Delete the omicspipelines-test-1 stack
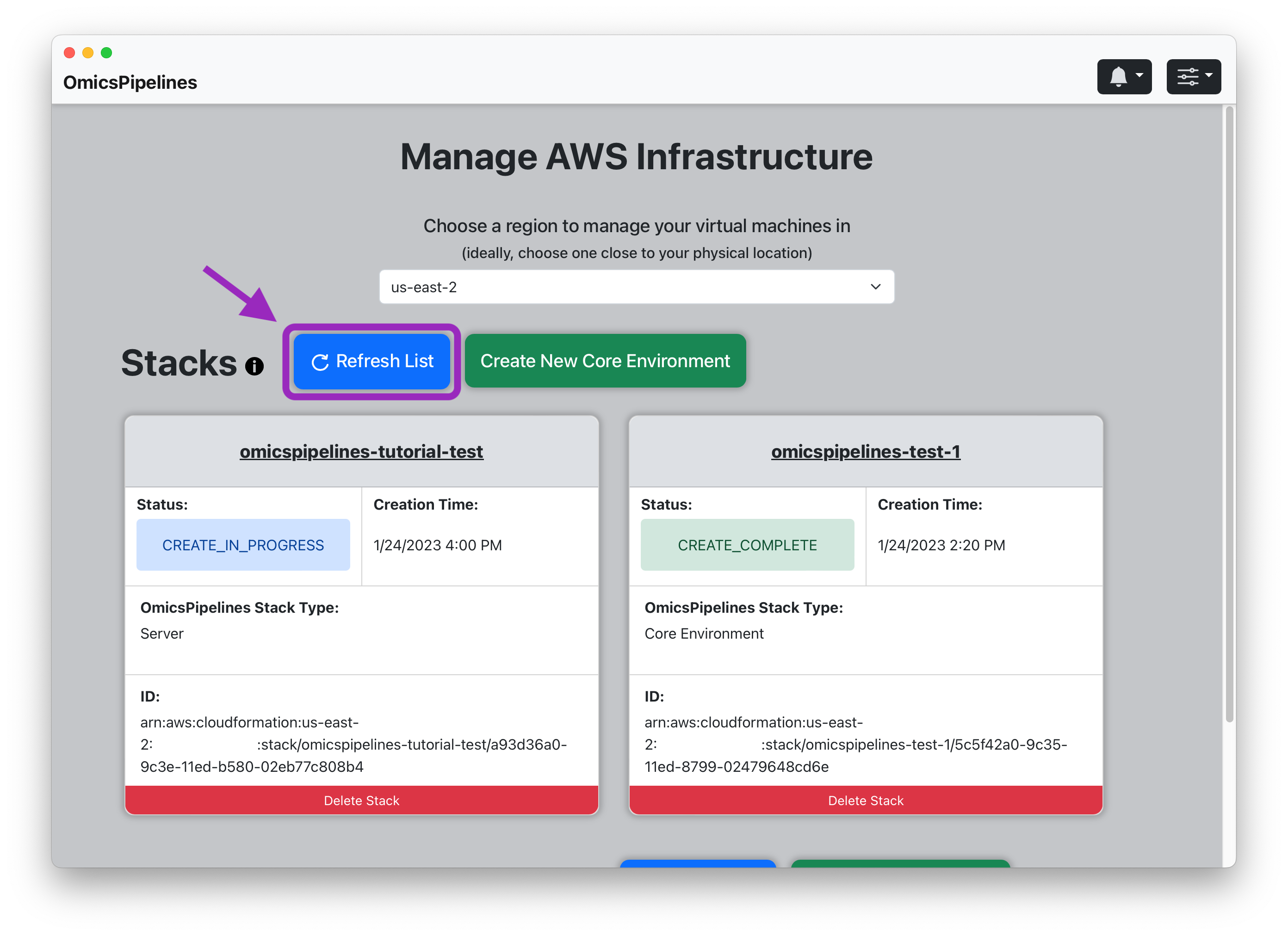This screenshot has width=1288, height=936. (866, 801)
